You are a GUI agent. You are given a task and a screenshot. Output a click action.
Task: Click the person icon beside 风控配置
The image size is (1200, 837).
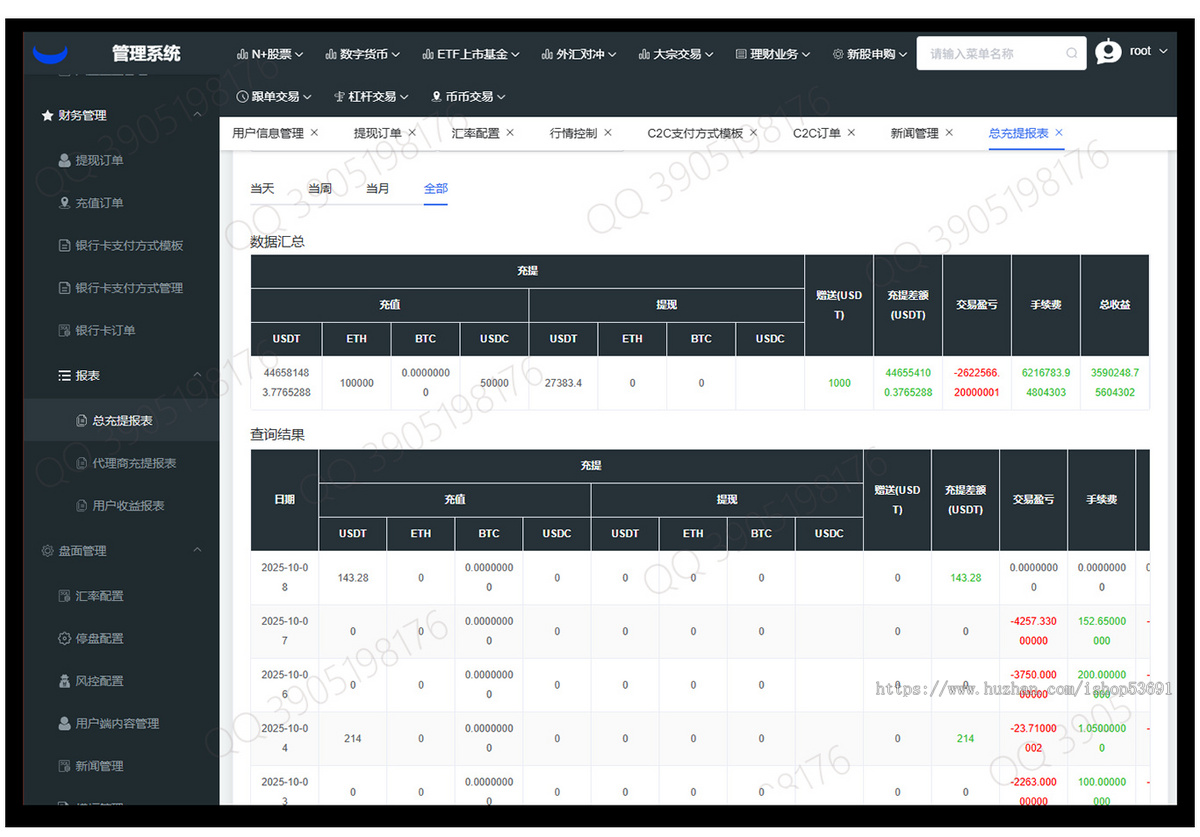(65, 681)
